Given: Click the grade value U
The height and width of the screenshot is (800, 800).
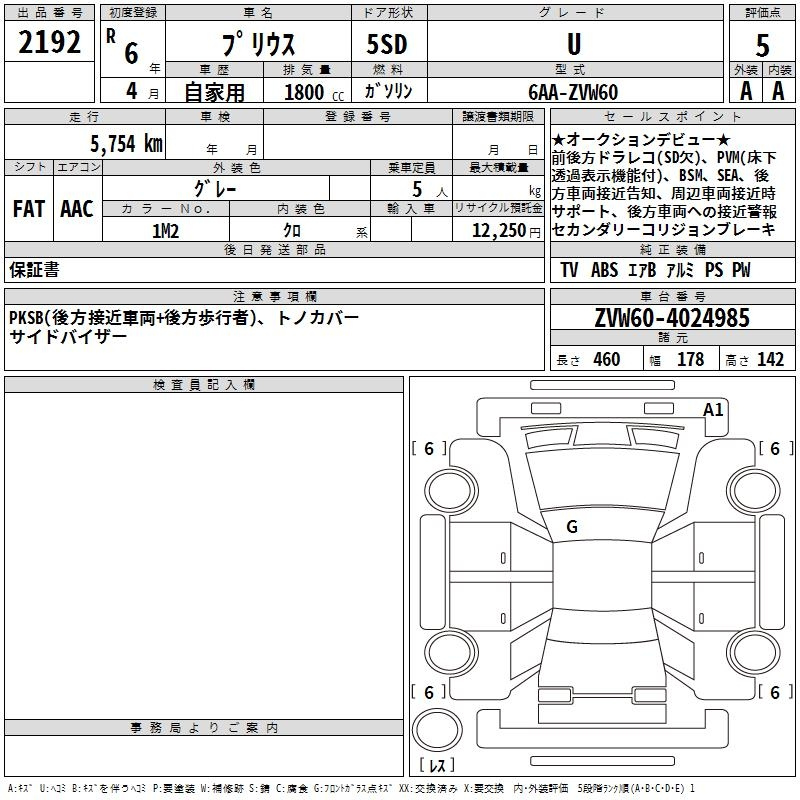Looking at the screenshot, I should pyautogui.click(x=574, y=44).
